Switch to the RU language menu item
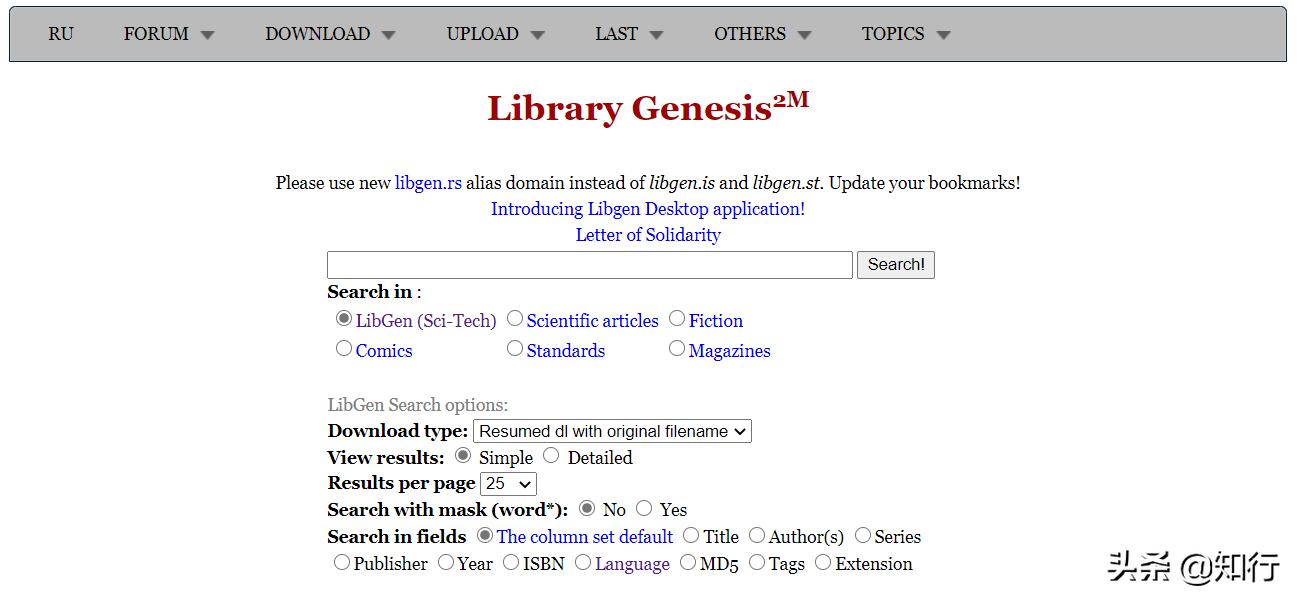Viewport: 1297px width, 601px height. tap(61, 34)
